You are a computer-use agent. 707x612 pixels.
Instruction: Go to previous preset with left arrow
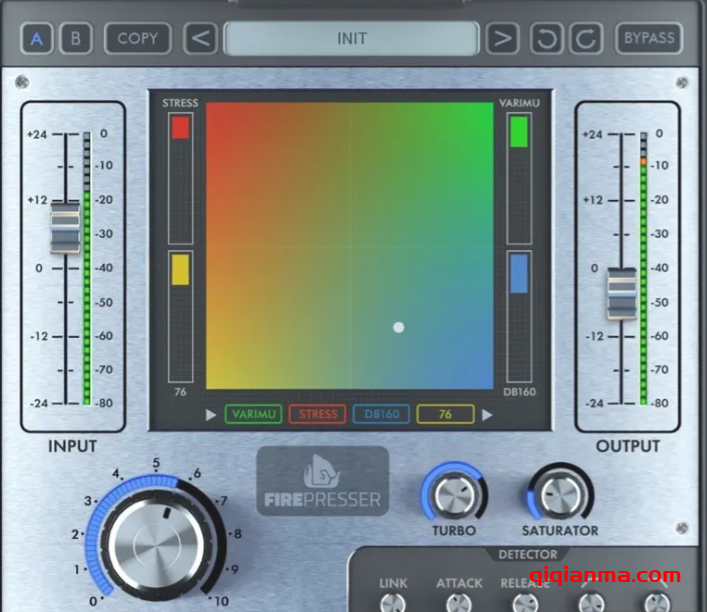pyautogui.click(x=201, y=39)
